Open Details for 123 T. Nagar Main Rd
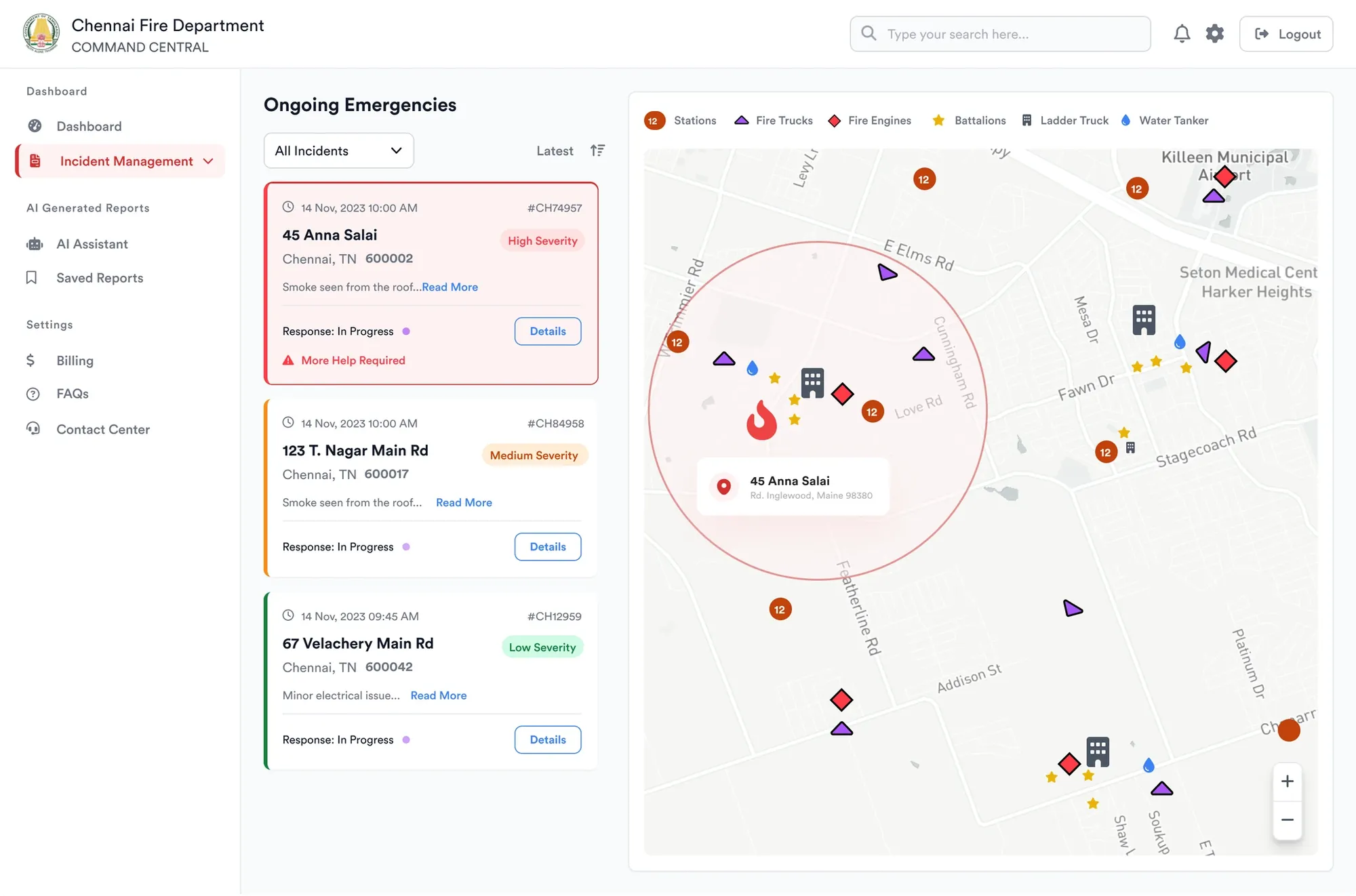 click(x=547, y=547)
